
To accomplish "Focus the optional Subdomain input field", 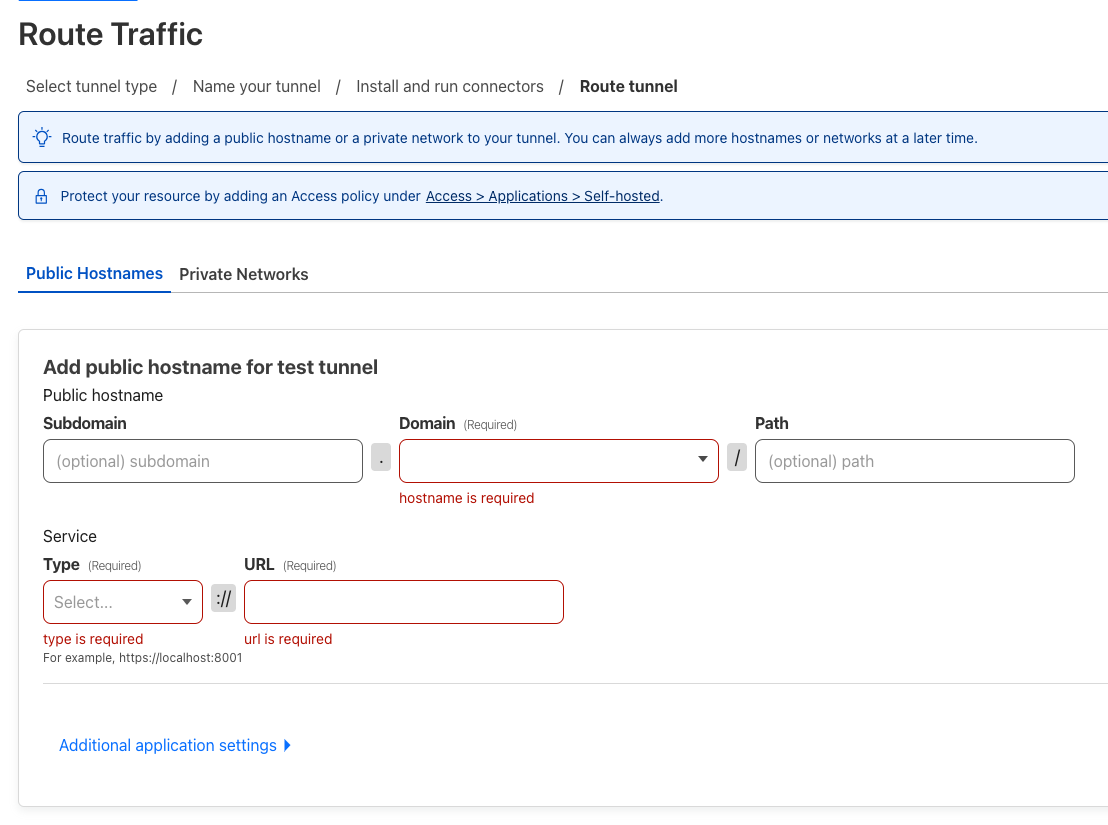I will (203, 461).
